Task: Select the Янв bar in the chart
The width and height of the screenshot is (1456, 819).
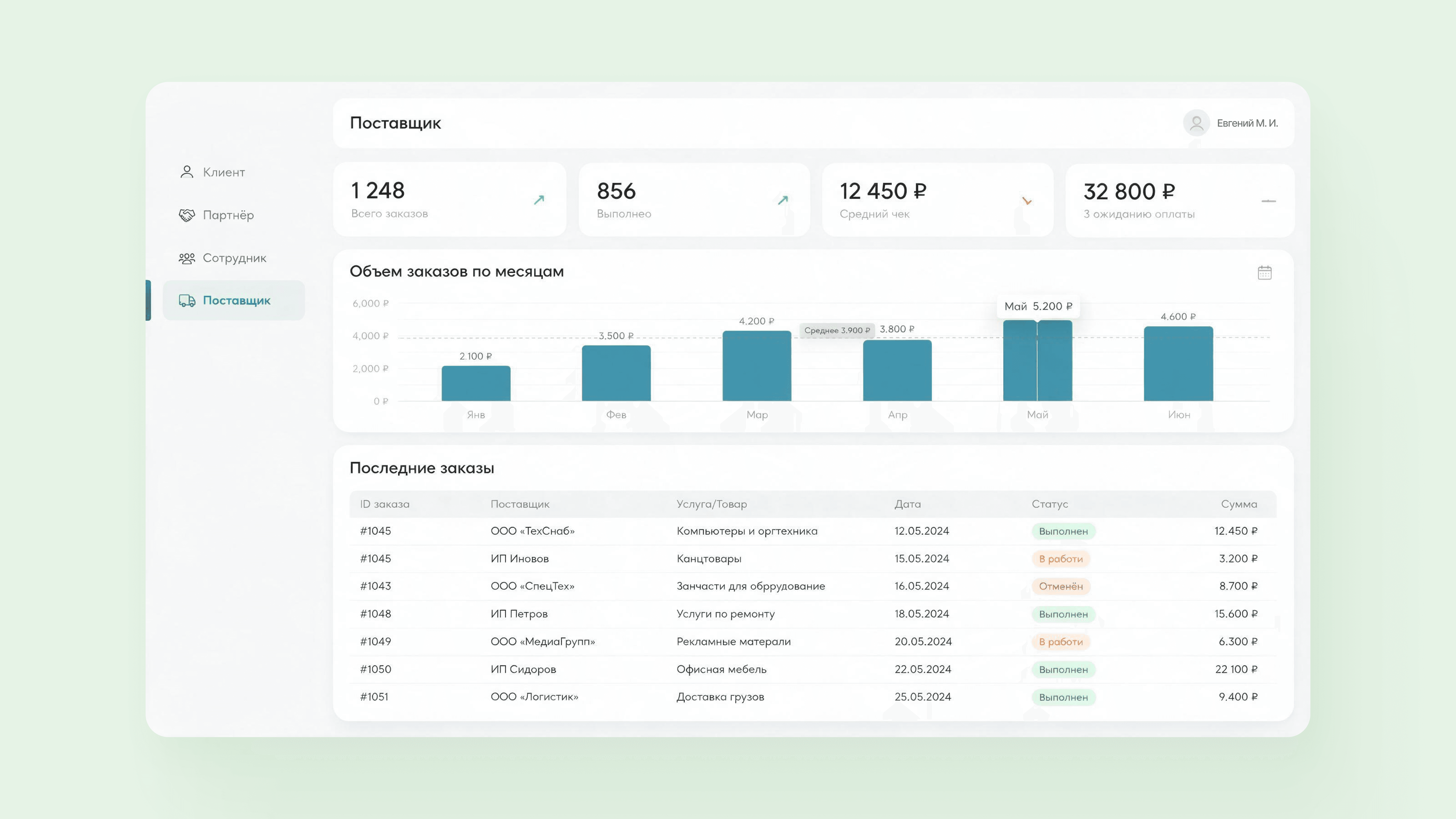Action: pyautogui.click(x=476, y=383)
